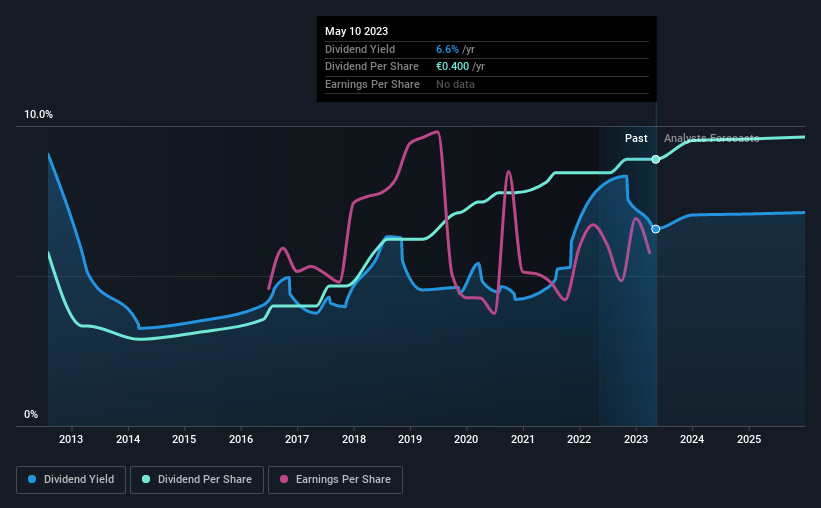Click the Dividend Yield data point marker

pyautogui.click(x=656, y=229)
